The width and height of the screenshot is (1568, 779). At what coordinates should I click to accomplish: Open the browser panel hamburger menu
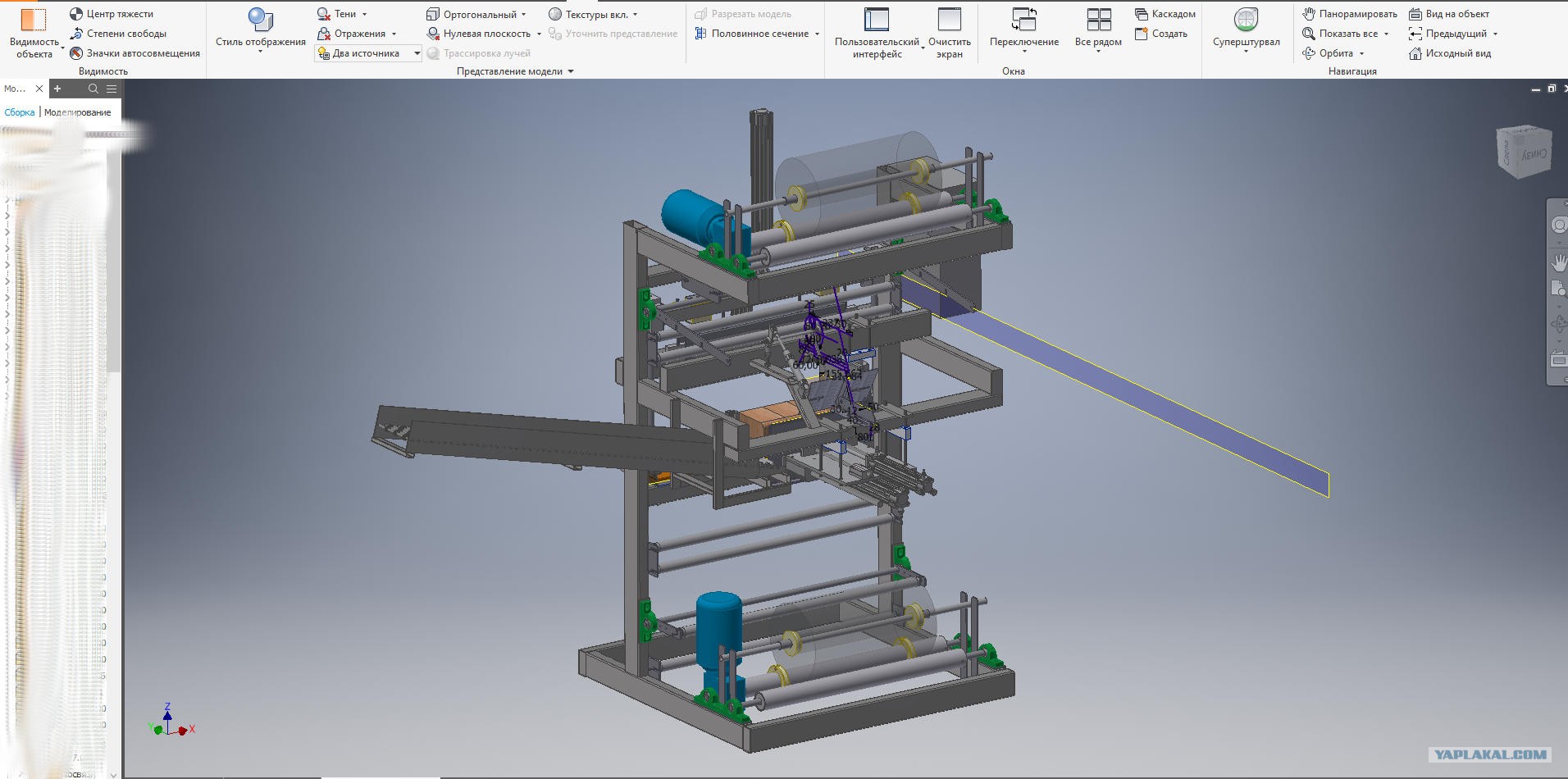point(112,89)
